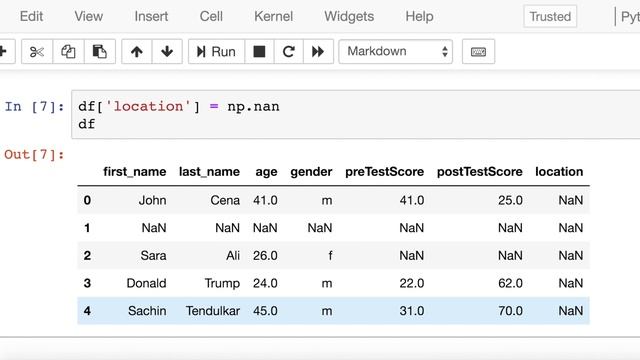640x360 pixels.
Task: Click the Cena last name cell
Action: 225,200
